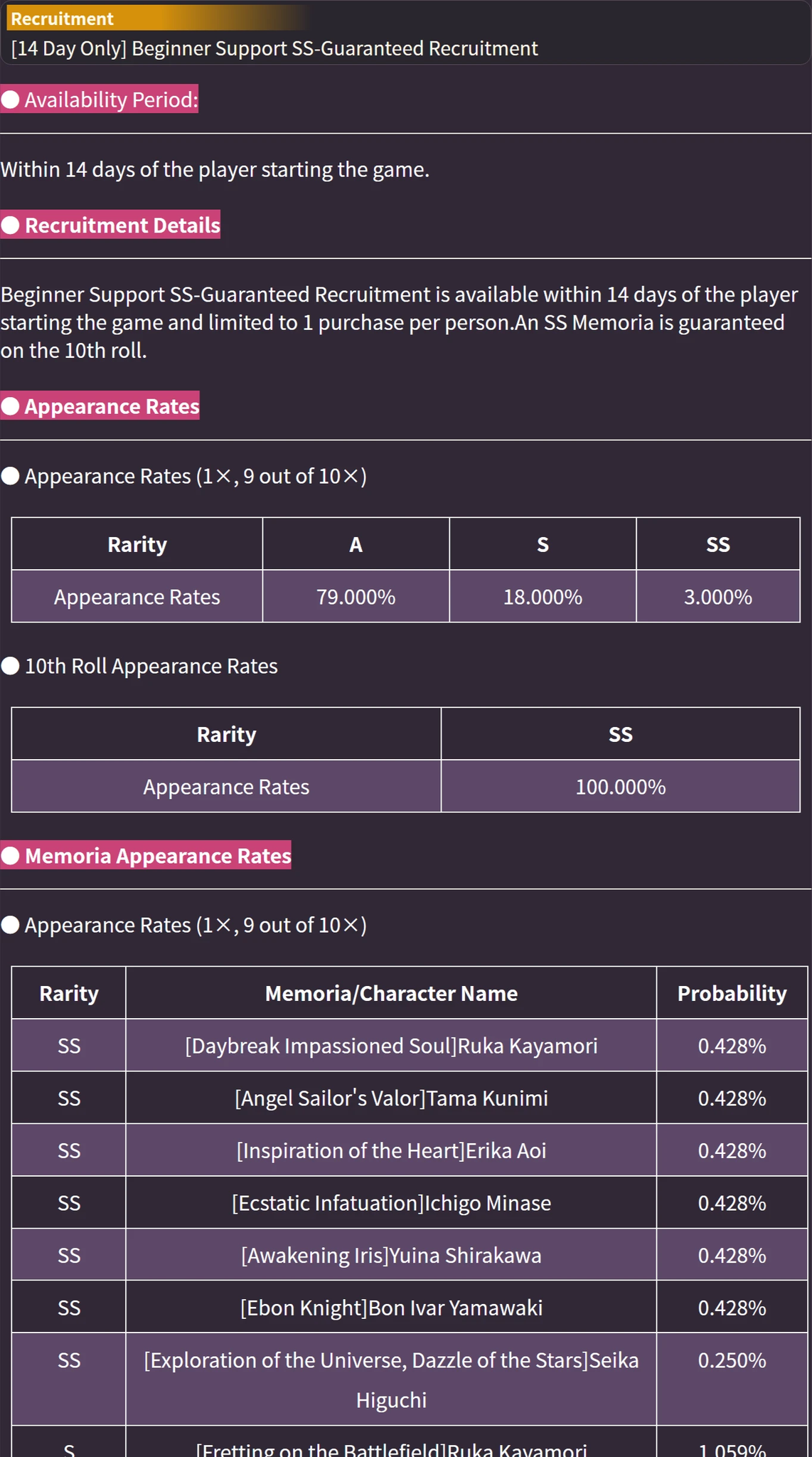
Task: Click the white bullet beside Availability Period
Action: (11, 100)
